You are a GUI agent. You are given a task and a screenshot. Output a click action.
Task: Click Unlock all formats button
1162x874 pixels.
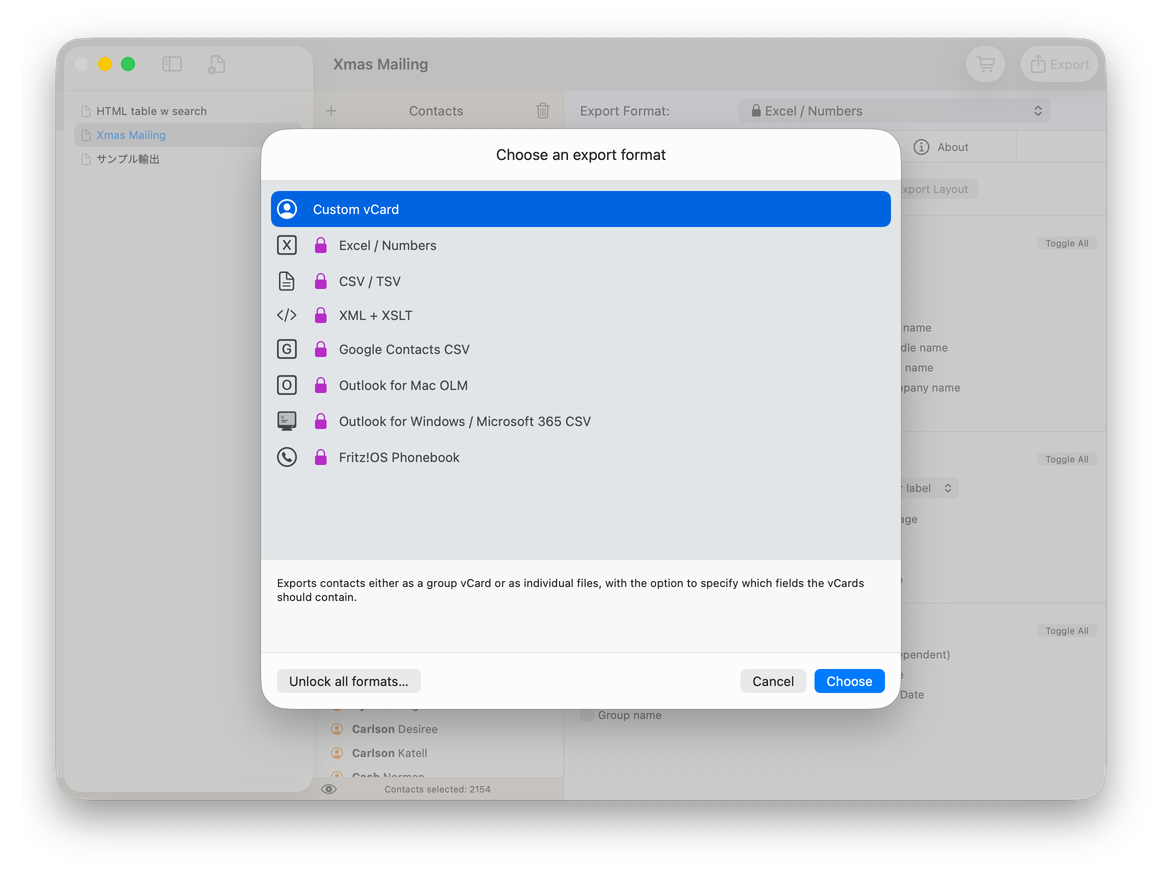[348, 681]
